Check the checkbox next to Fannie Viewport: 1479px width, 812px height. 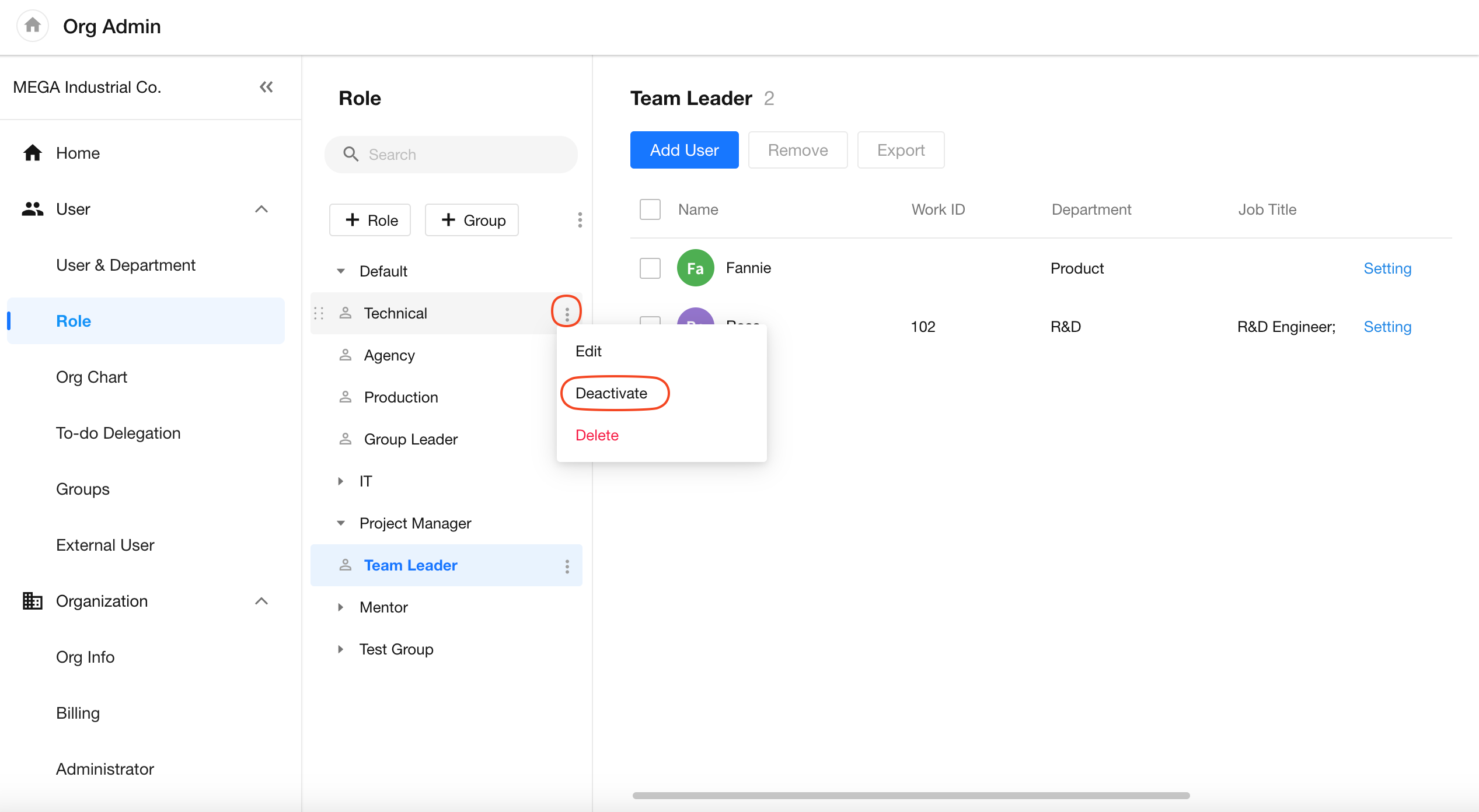650,268
